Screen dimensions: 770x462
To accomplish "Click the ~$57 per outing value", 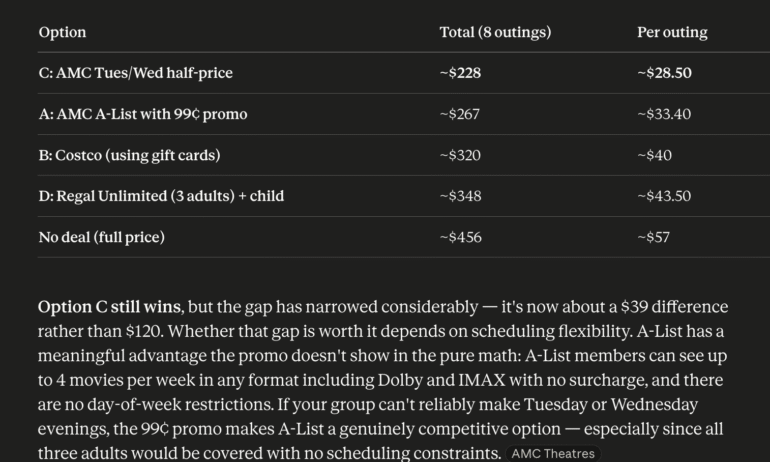I will [654, 237].
